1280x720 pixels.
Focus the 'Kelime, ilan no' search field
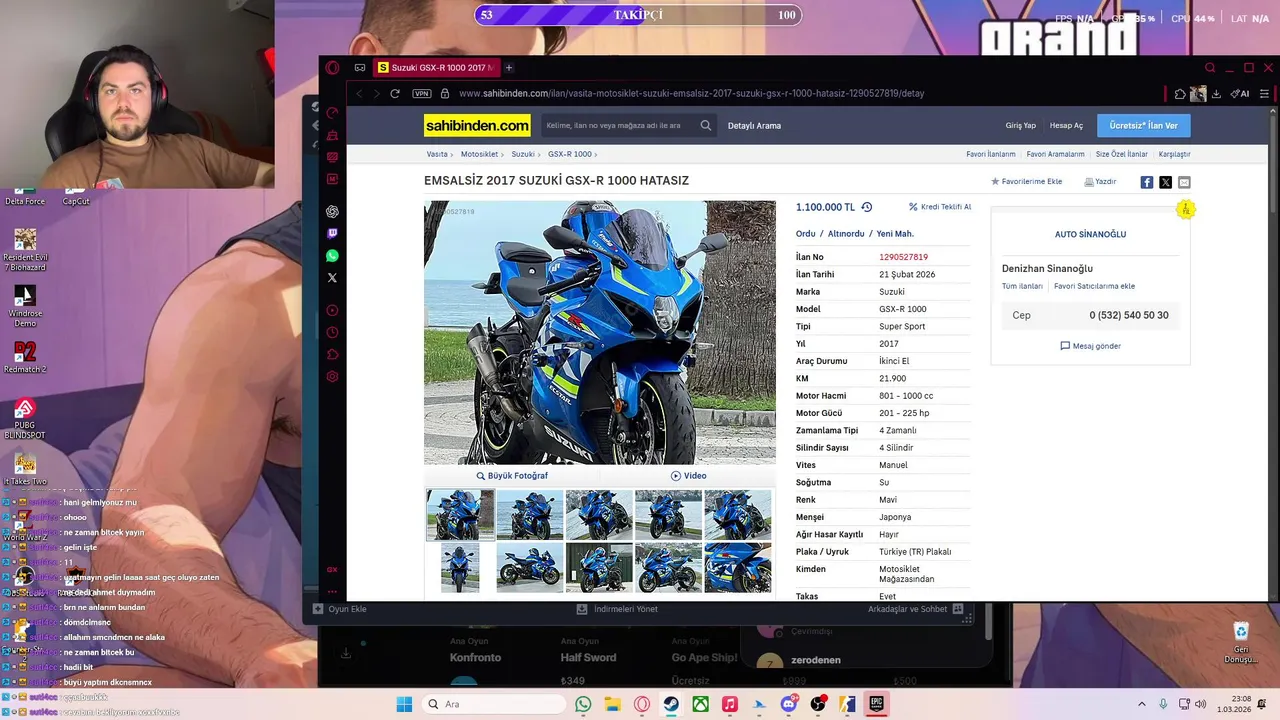620,125
